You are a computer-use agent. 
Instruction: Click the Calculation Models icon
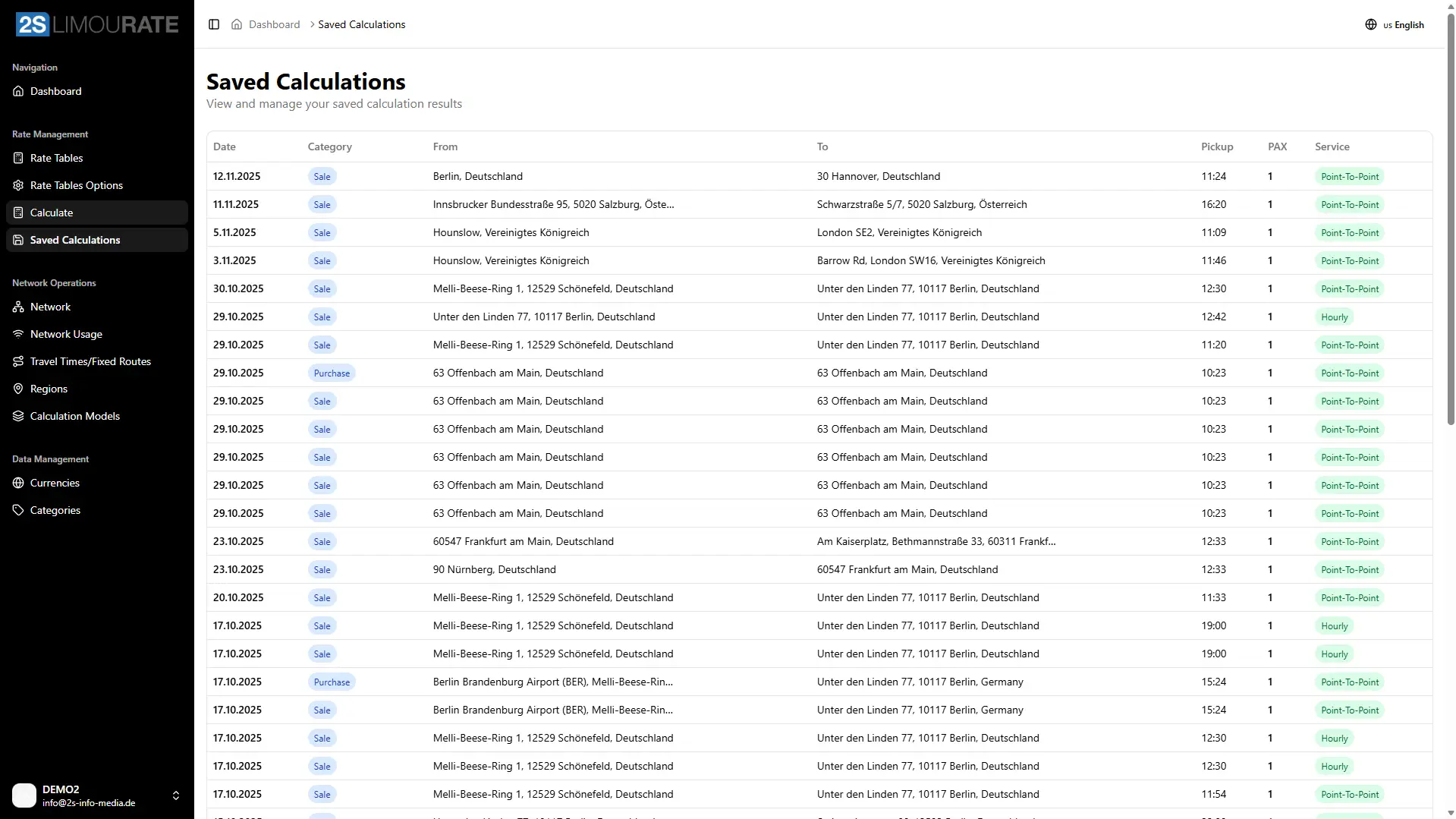click(x=17, y=415)
